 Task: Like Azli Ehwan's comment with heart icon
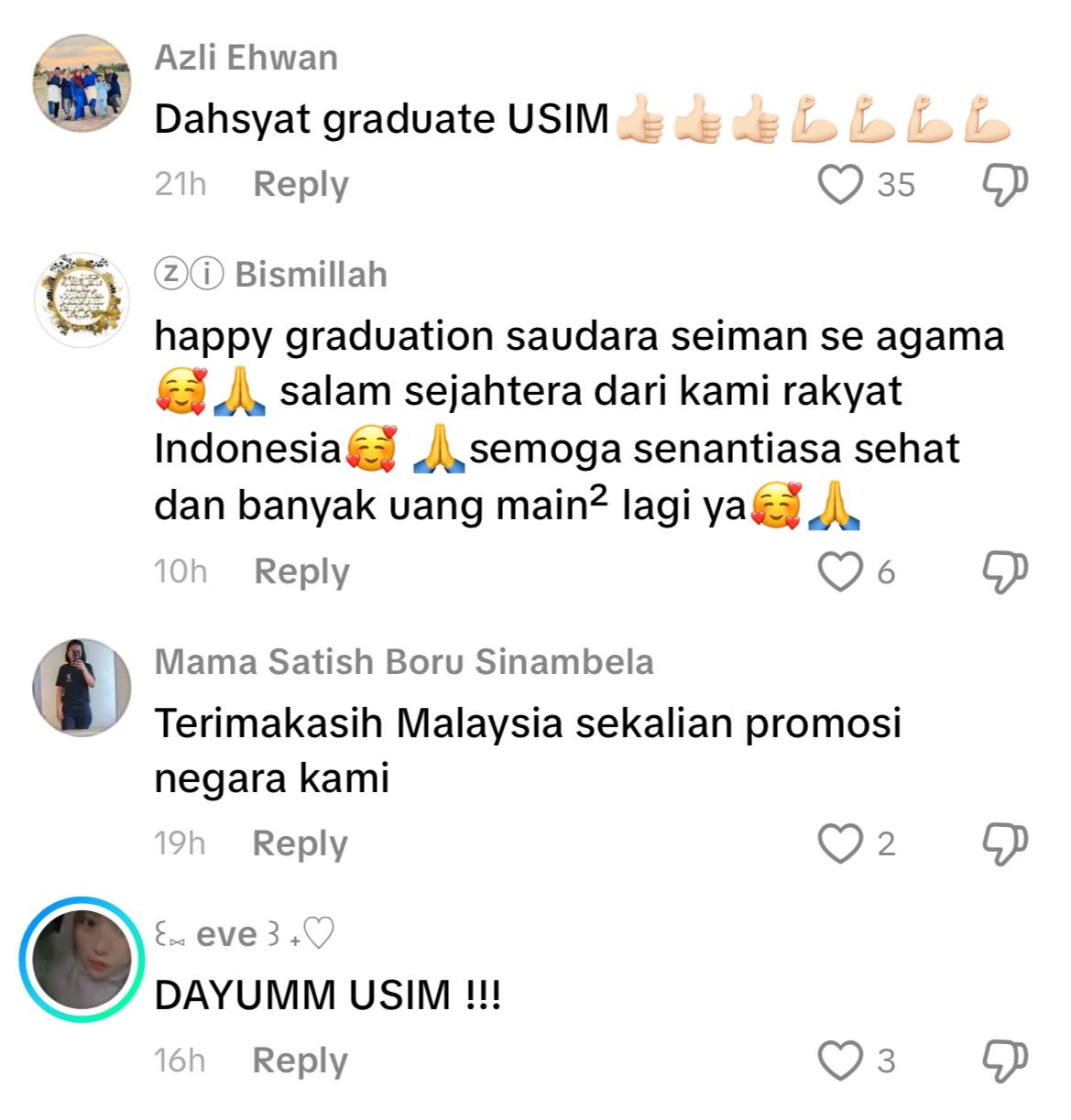pos(840,184)
